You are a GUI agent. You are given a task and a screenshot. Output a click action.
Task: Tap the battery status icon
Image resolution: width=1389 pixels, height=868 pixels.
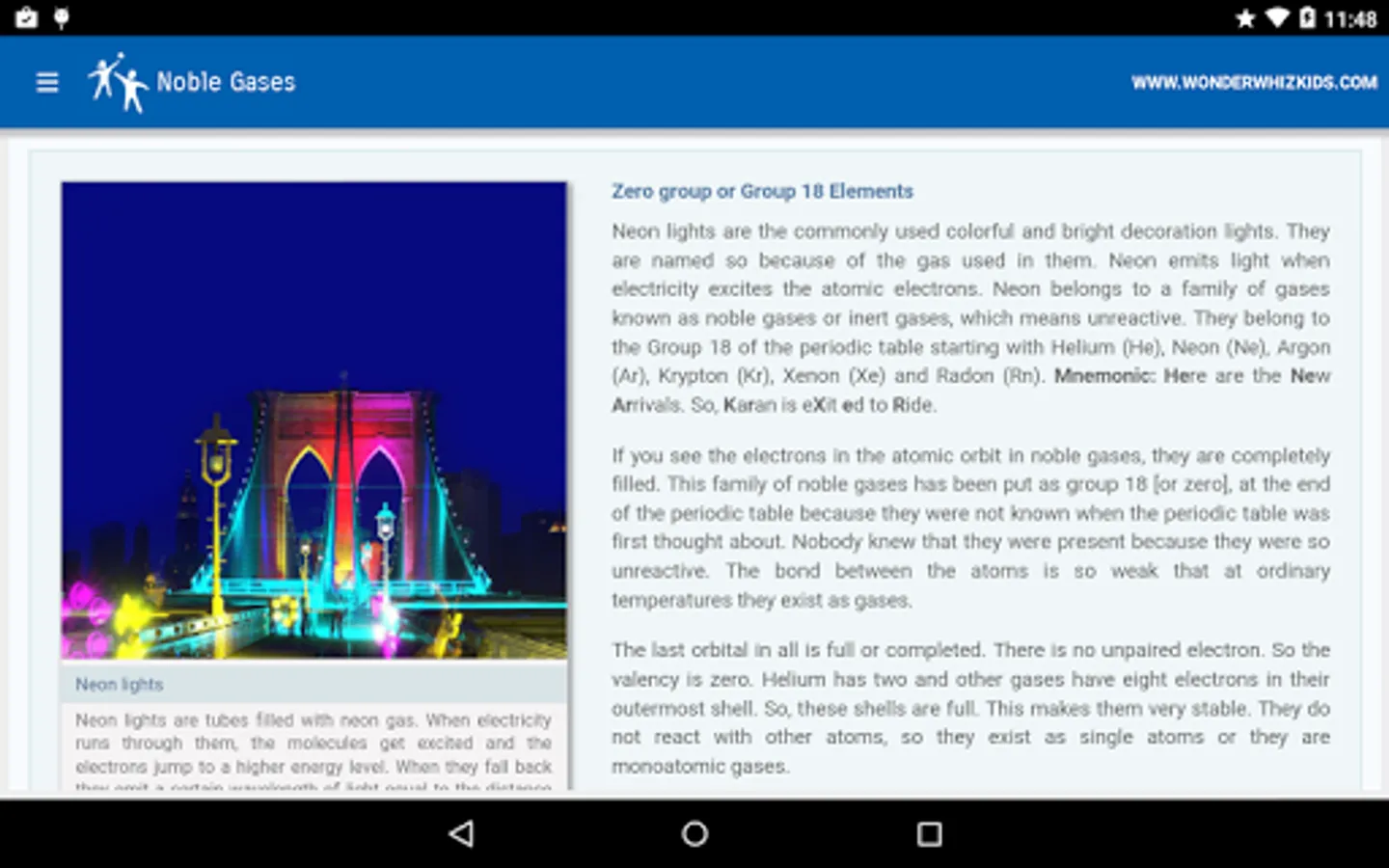pyautogui.click(x=1307, y=18)
